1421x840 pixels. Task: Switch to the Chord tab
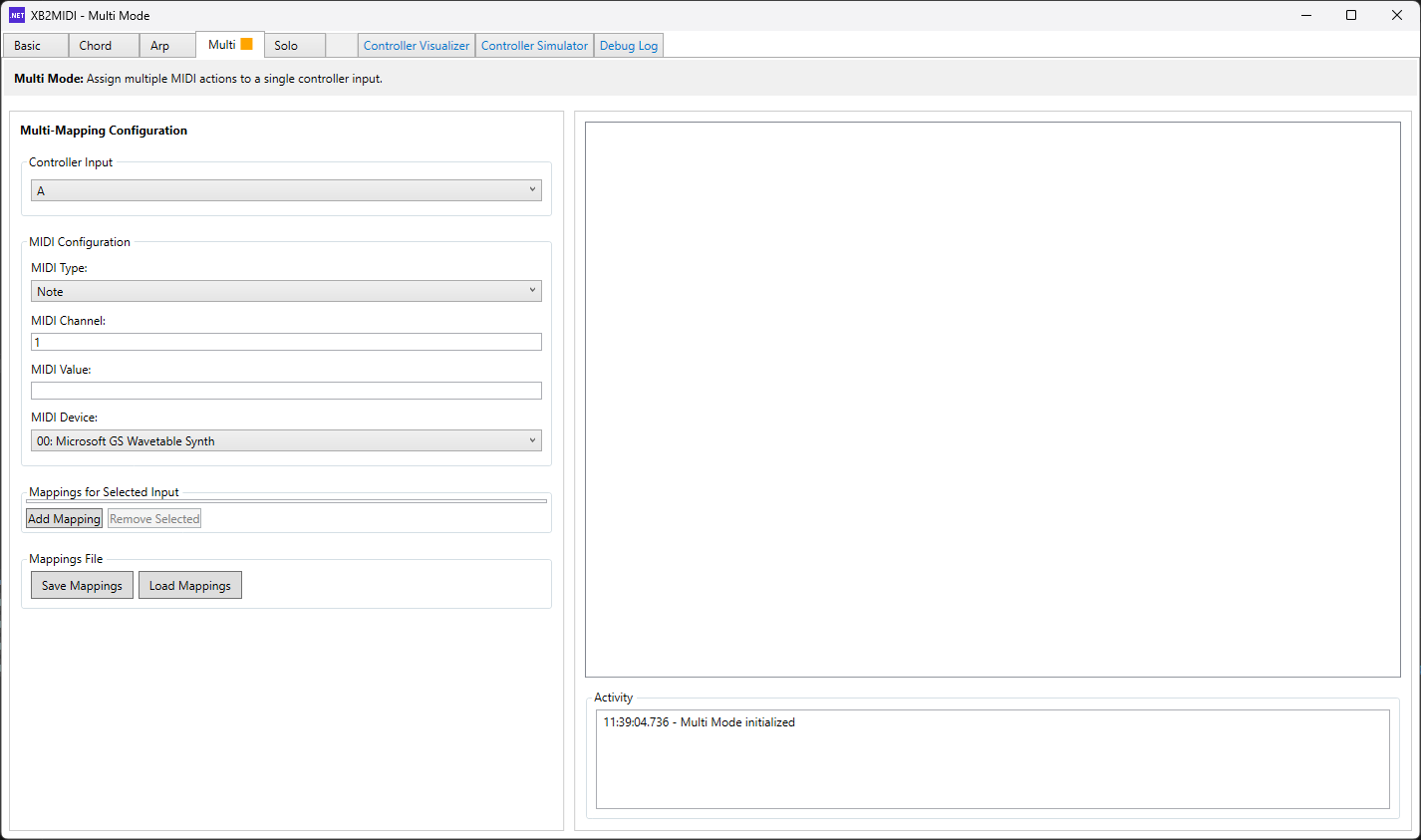[x=96, y=46]
